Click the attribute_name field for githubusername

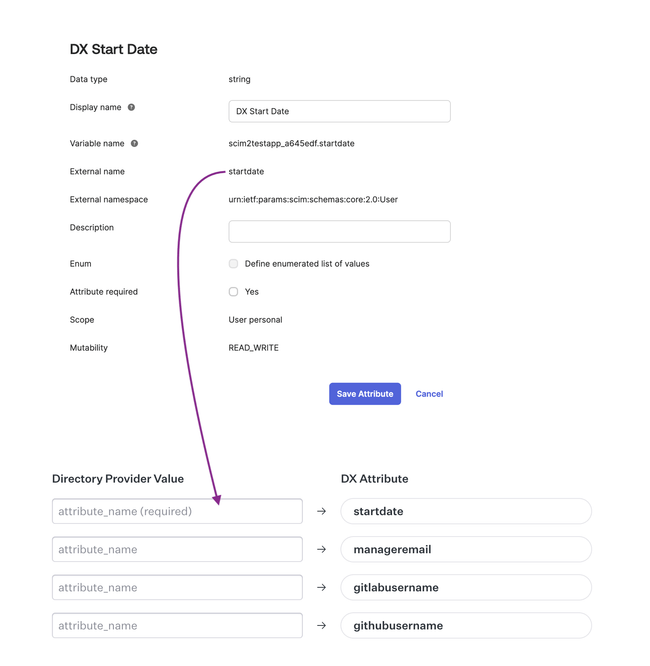(x=177, y=625)
